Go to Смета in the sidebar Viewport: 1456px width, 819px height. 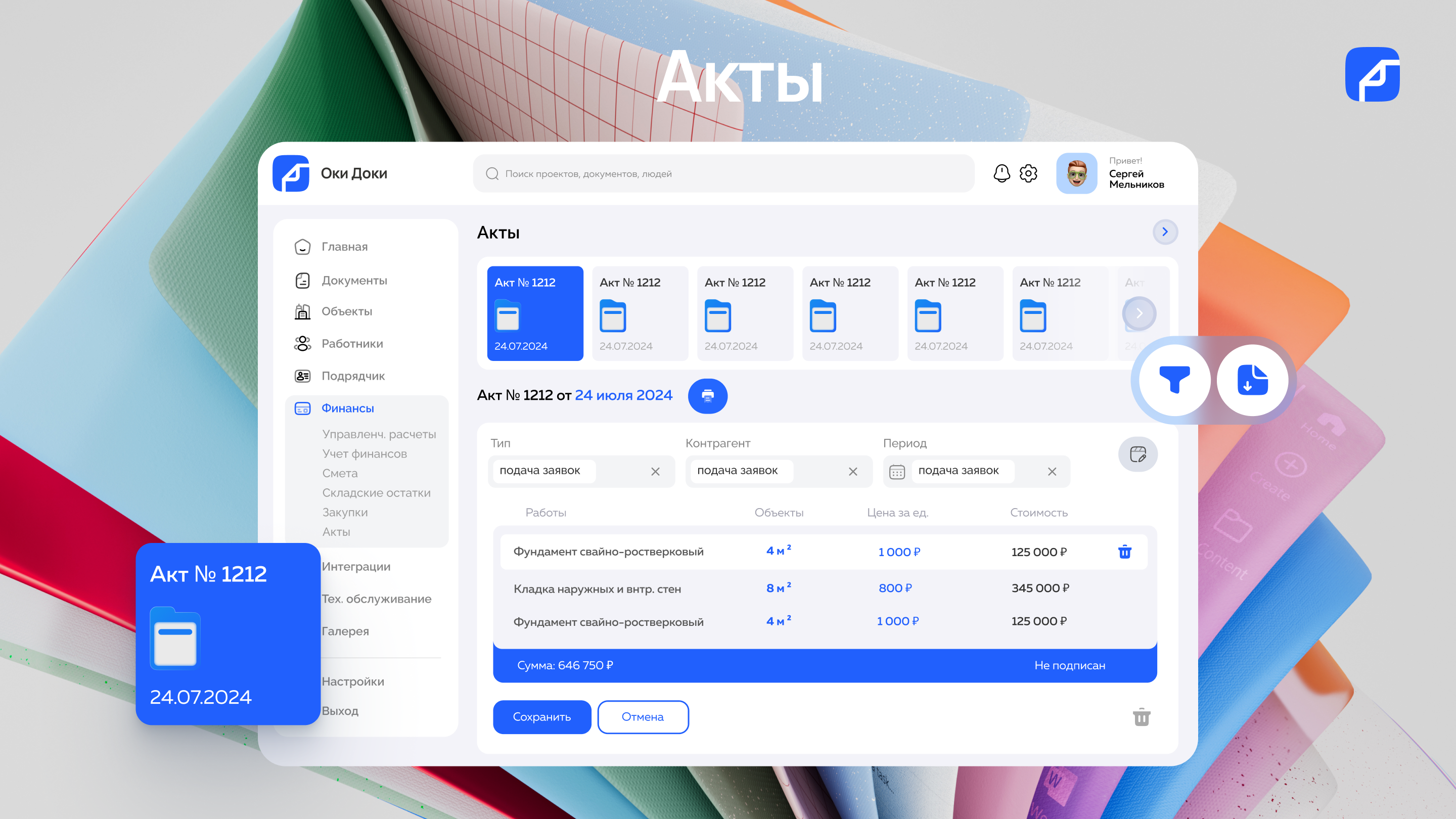(340, 473)
